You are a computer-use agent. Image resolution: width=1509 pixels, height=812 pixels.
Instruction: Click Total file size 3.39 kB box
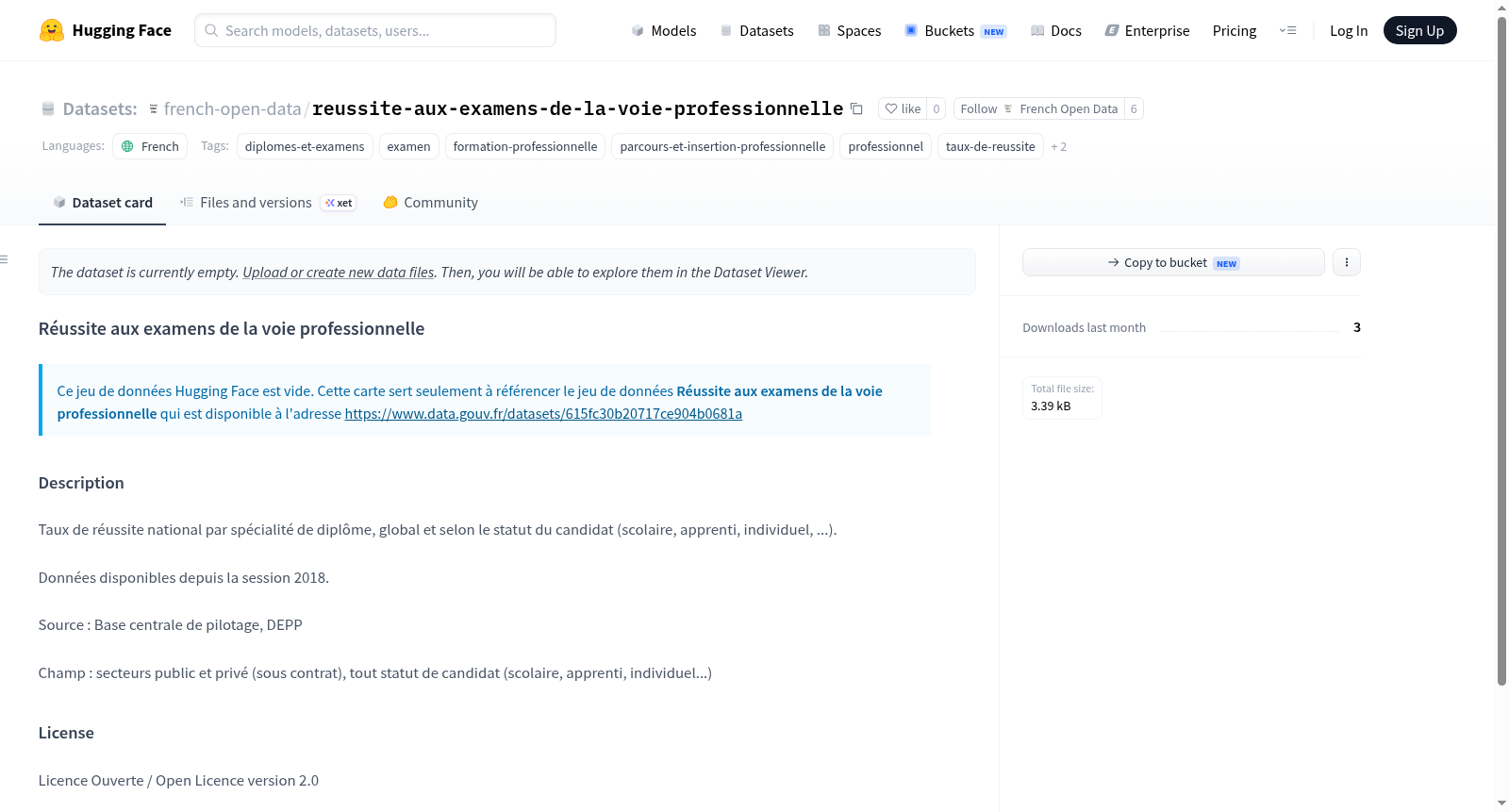[1062, 398]
